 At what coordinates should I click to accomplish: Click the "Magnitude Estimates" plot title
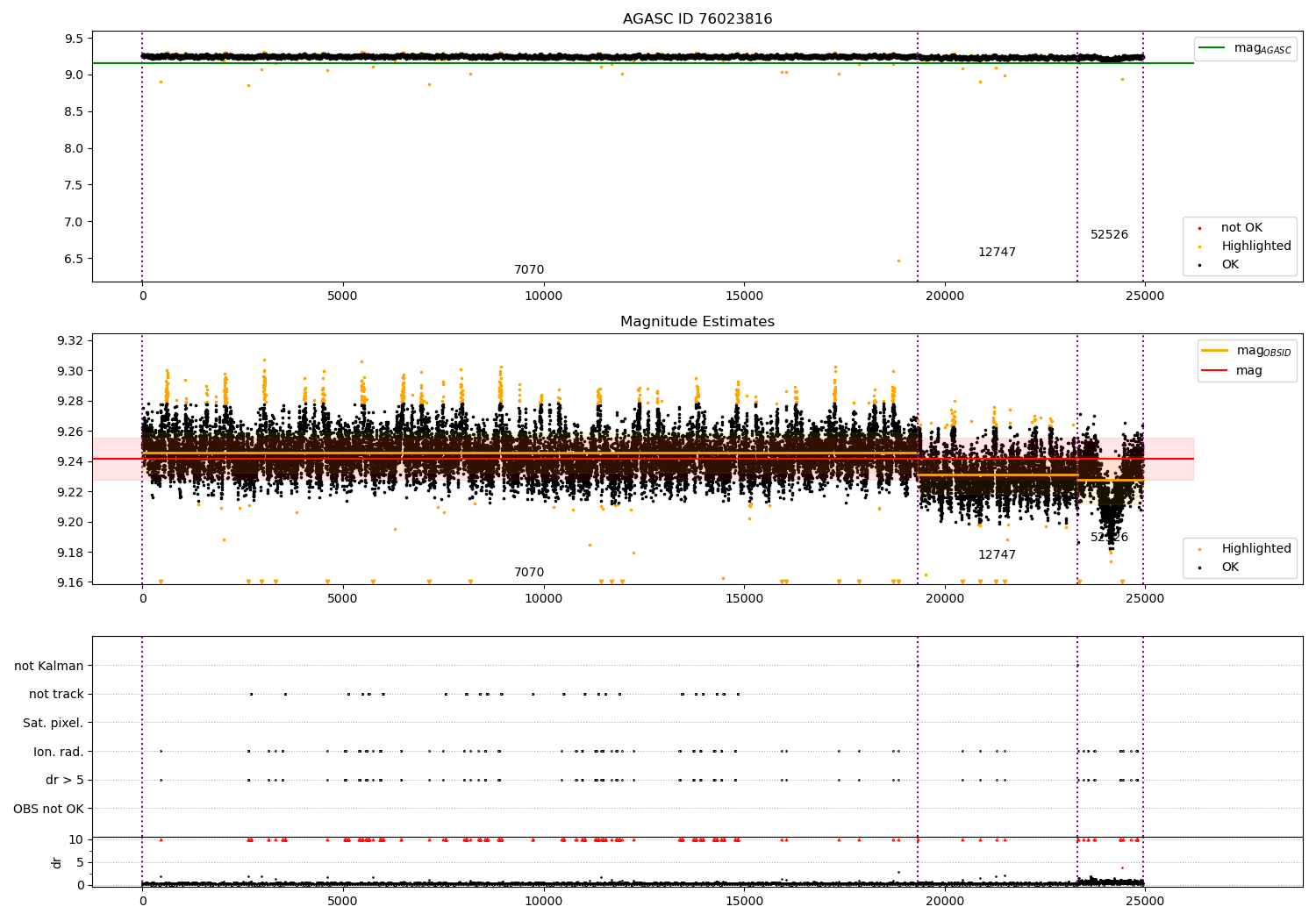click(x=697, y=322)
